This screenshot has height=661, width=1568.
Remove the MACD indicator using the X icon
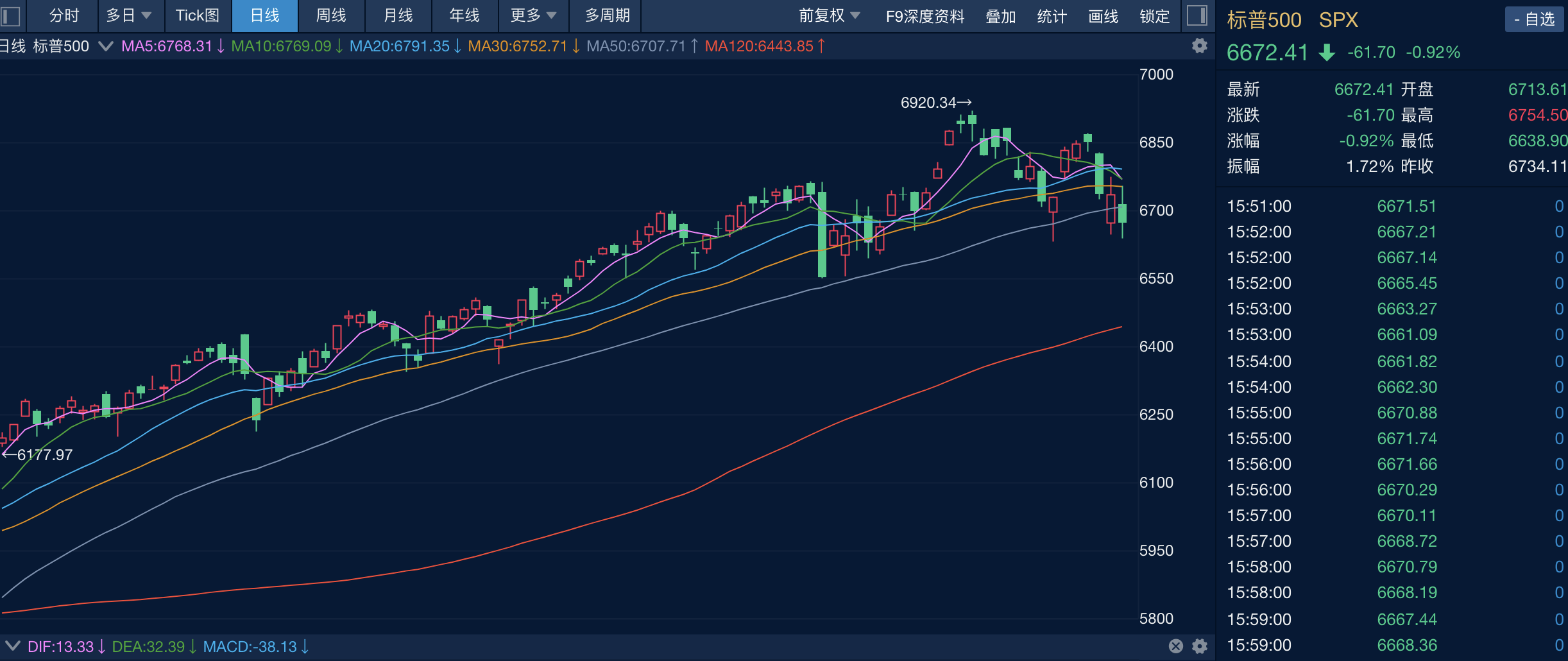coord(1175,647)
